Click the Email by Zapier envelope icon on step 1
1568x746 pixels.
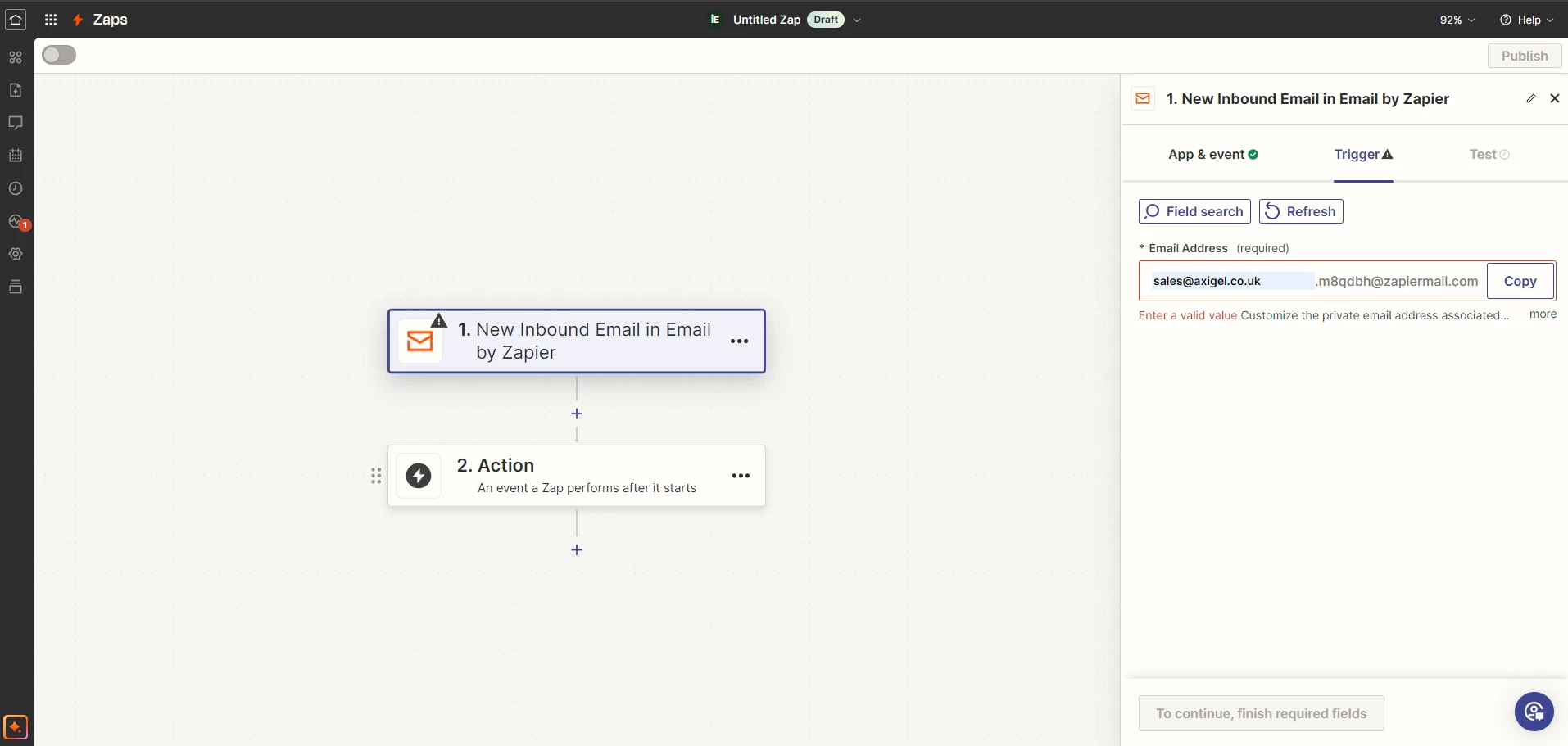(420, 341)
